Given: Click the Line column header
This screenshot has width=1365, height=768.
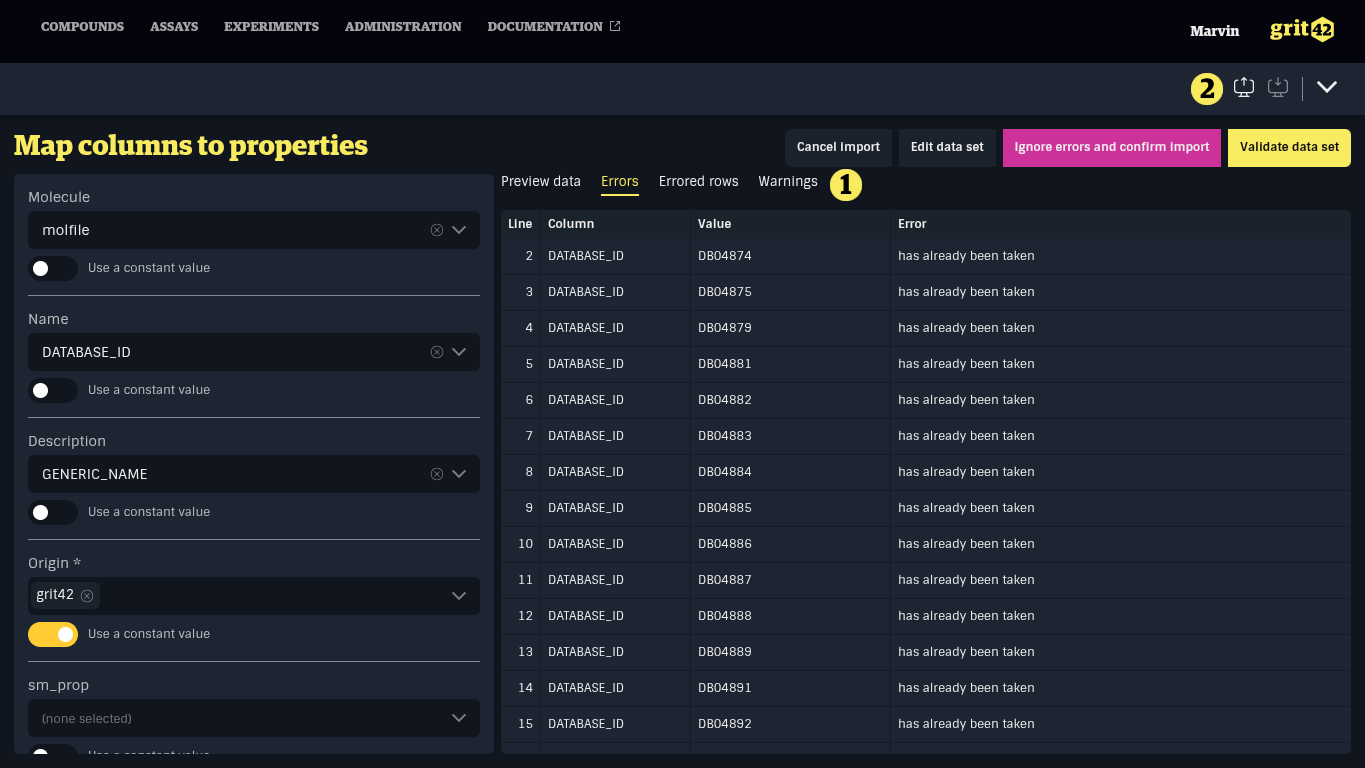Looking at the screenshot, I should (520, 224).
